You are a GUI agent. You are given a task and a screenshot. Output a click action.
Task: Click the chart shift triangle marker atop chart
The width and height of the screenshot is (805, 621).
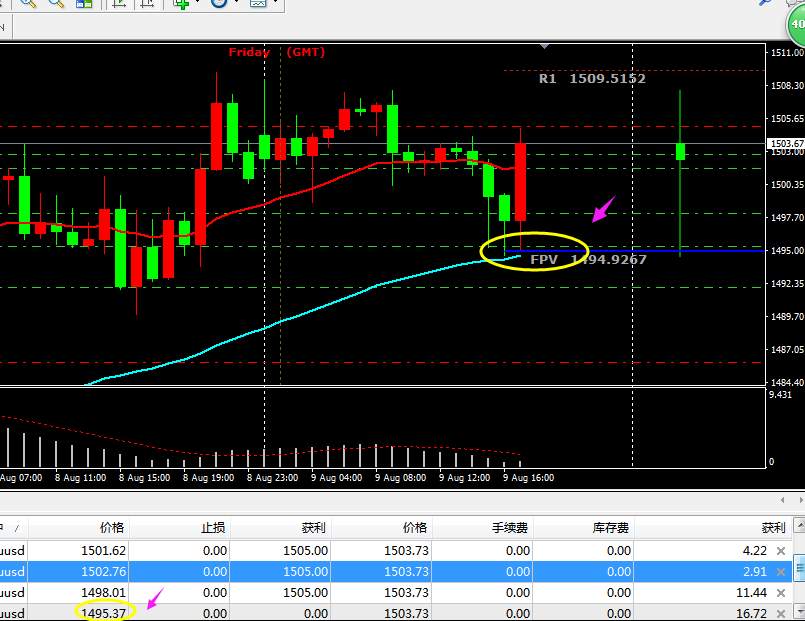tap(545, 47)
